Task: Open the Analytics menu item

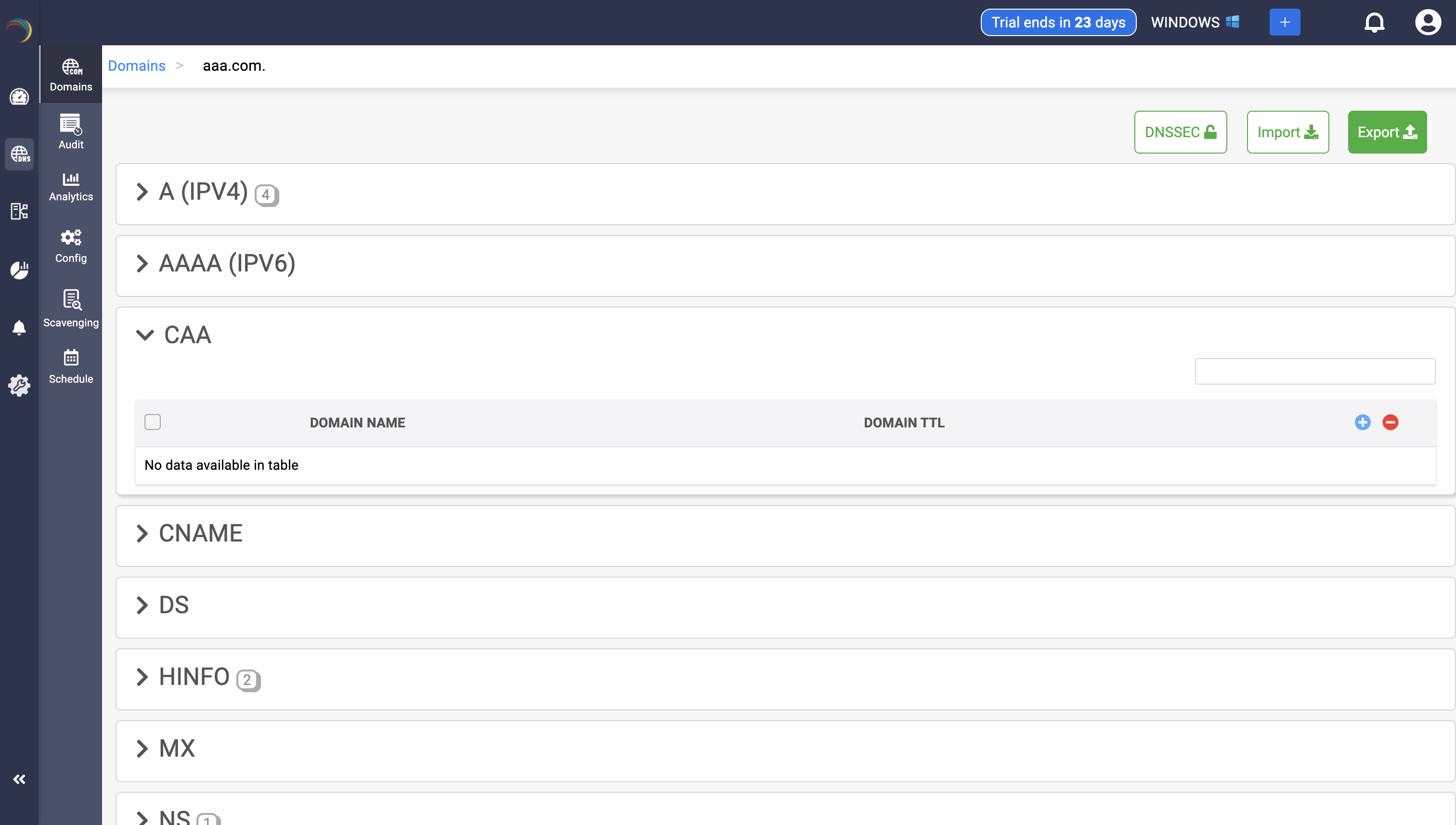Action: [x=71, y=187]
